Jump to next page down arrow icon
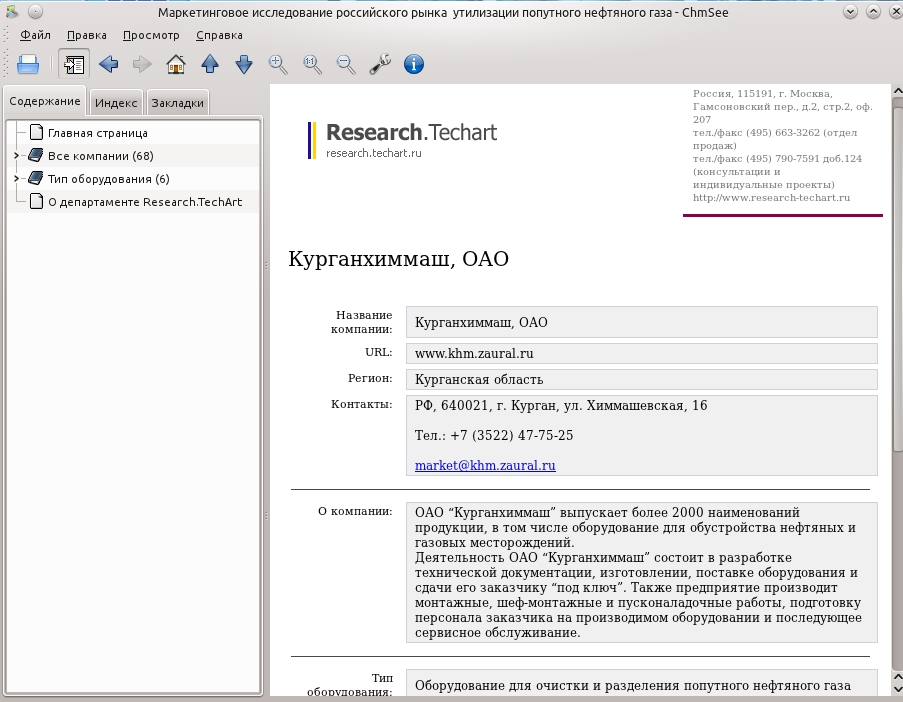This screenshot has height=702, width=903. point(244,64)
